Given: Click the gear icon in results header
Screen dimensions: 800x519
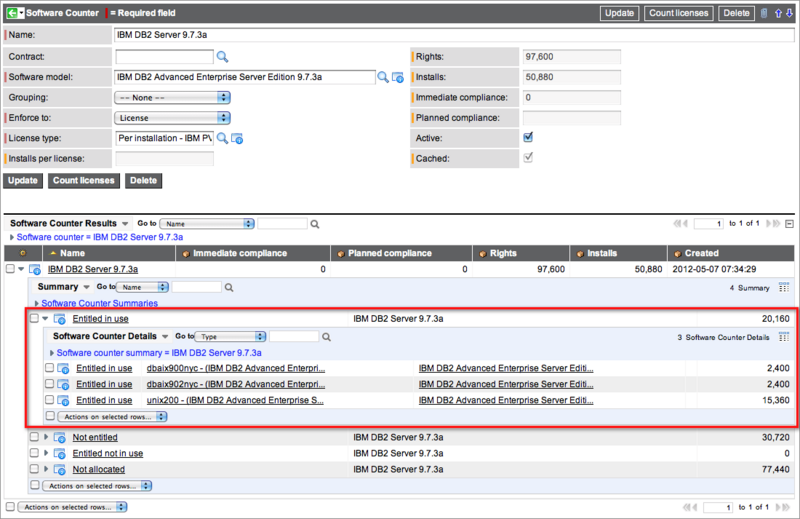Looking at the screenshot, I should click(x=22, y=253).
